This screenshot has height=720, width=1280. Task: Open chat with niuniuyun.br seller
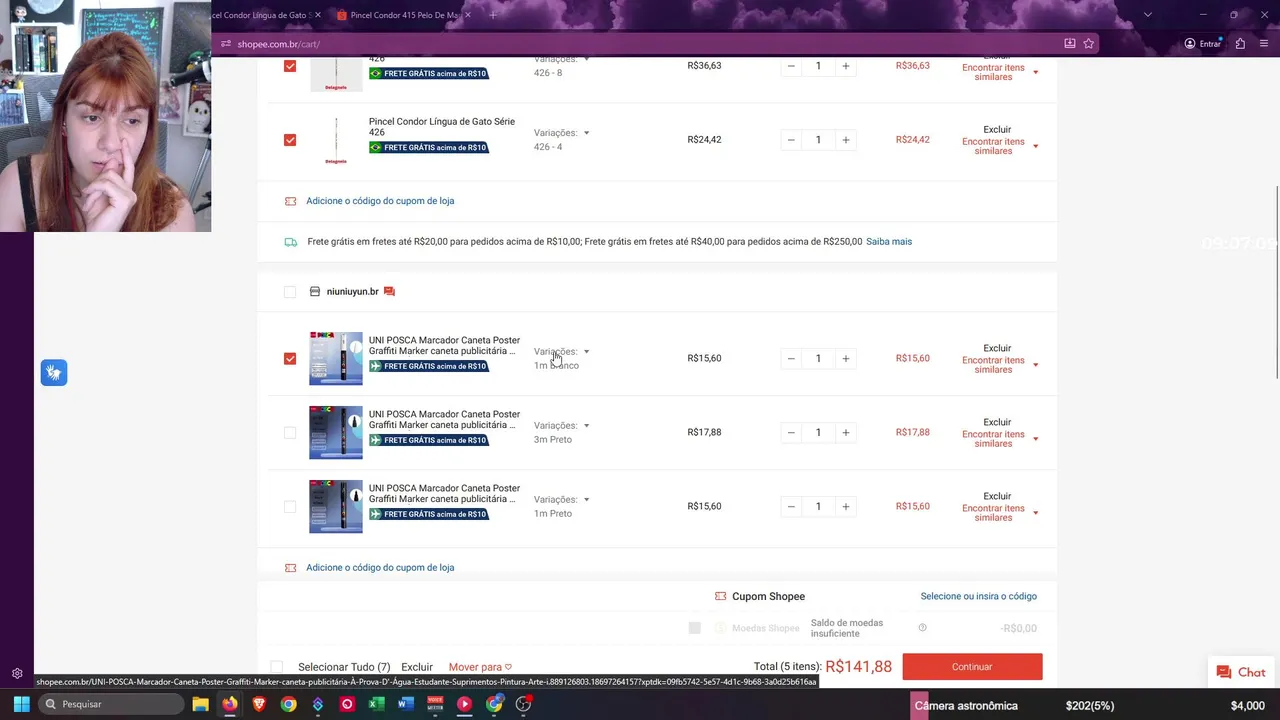(x=389, y=292)
